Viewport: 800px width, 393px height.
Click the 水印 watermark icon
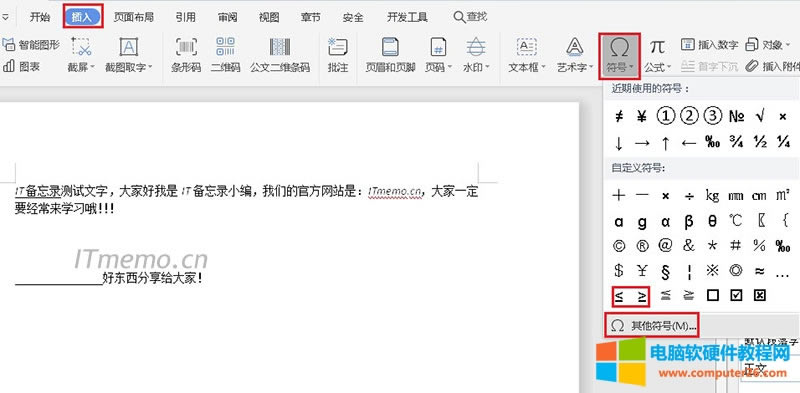[x=476, y=47]
